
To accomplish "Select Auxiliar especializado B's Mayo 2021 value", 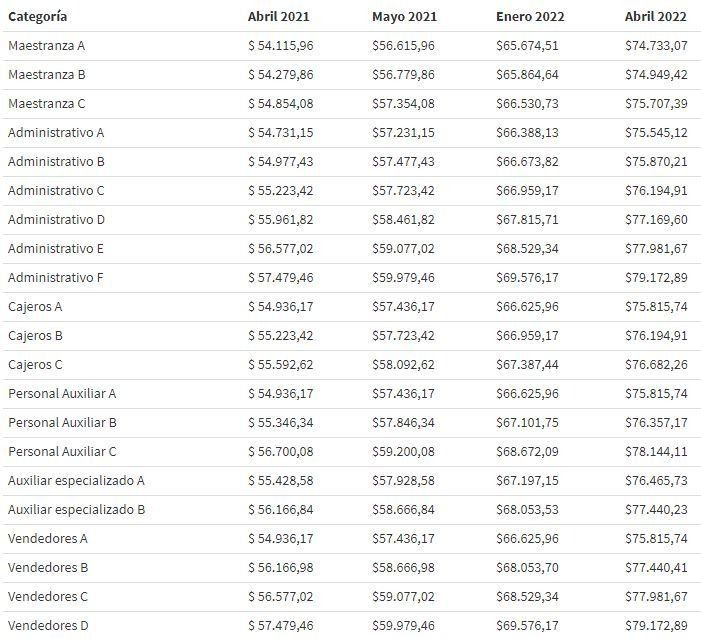I will point(405,510).
